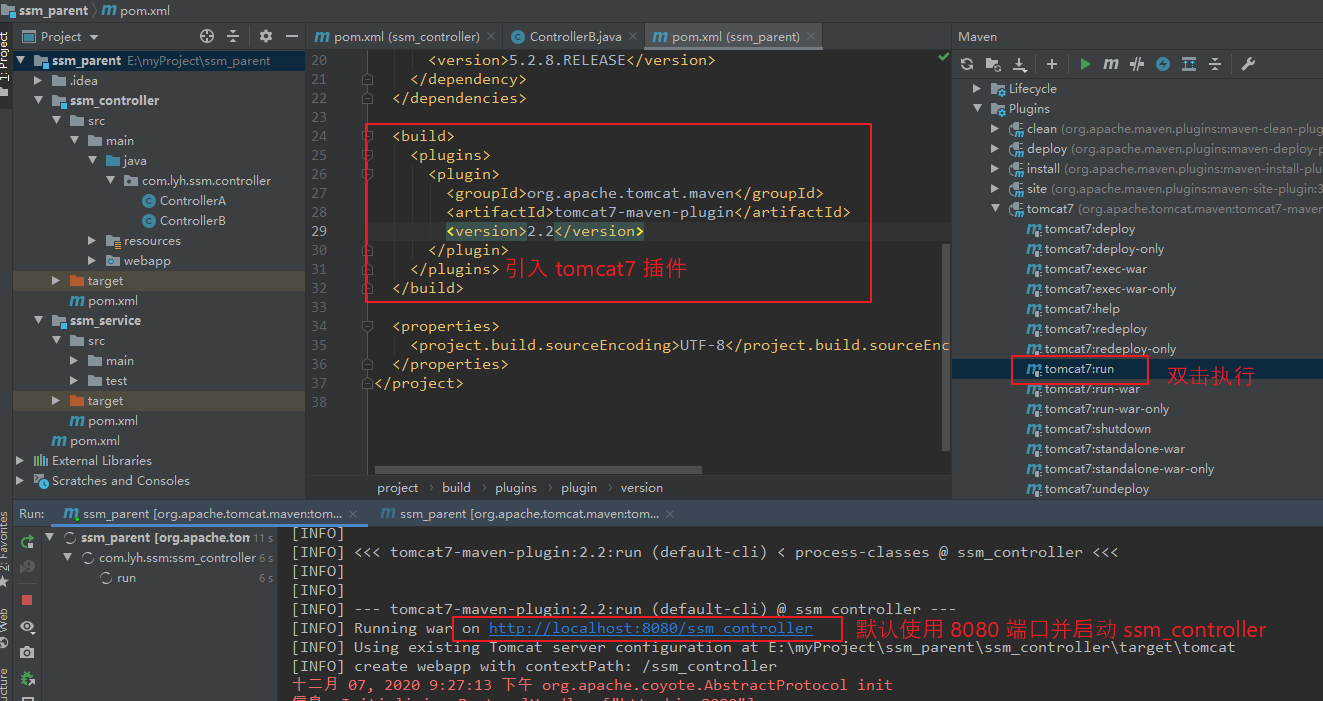Fold the build tag at line 24
Viewport: 1323px width, 701px height.
click(x=368, y=136)
